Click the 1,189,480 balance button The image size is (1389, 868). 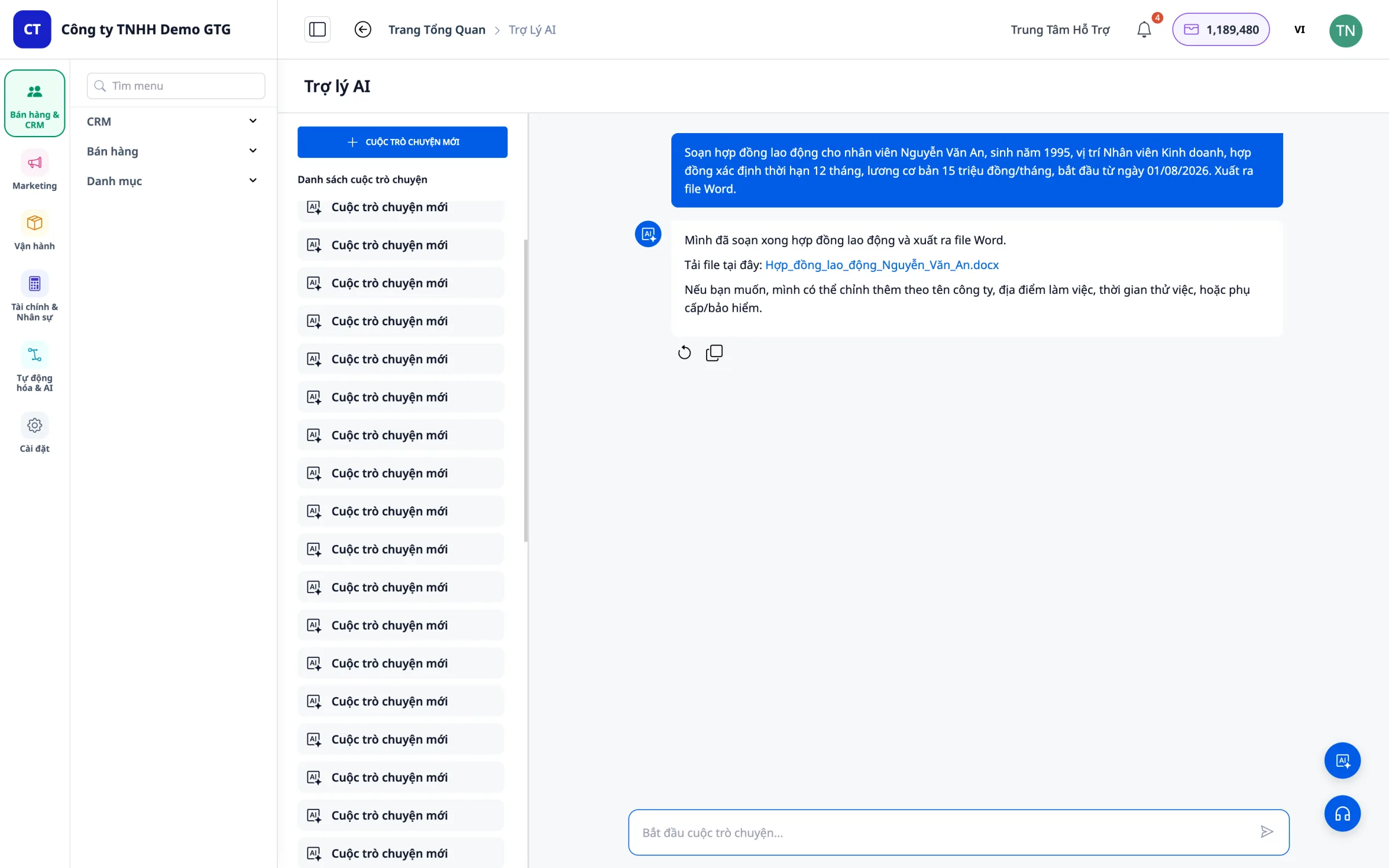pos(1221,30)
